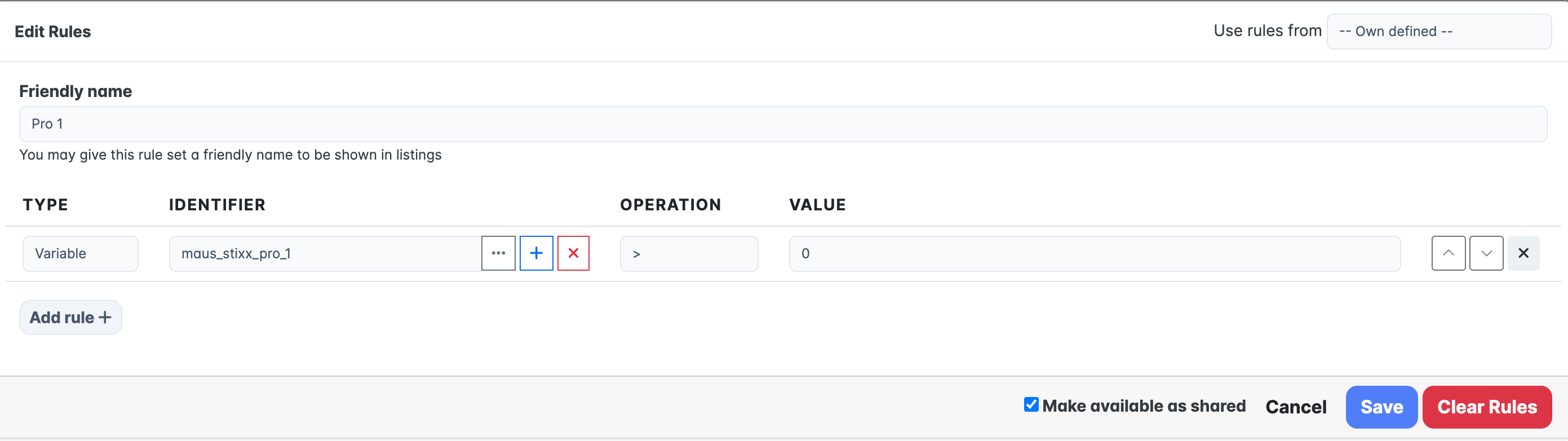Toggle the Make available as shared checkbox
Image resolution: width=1568 pixels, height=441 pixels.
[1030, 404]
